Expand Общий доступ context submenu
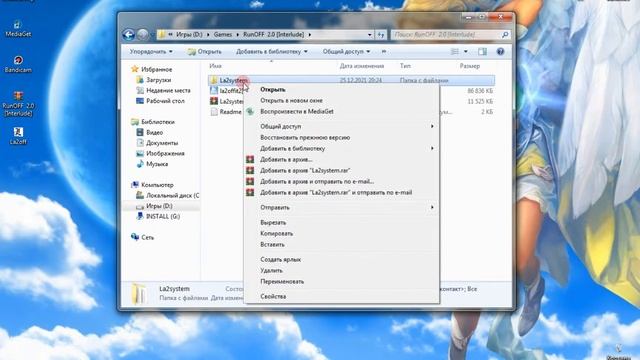The image size is (640, 360). (x=432, y=127)
